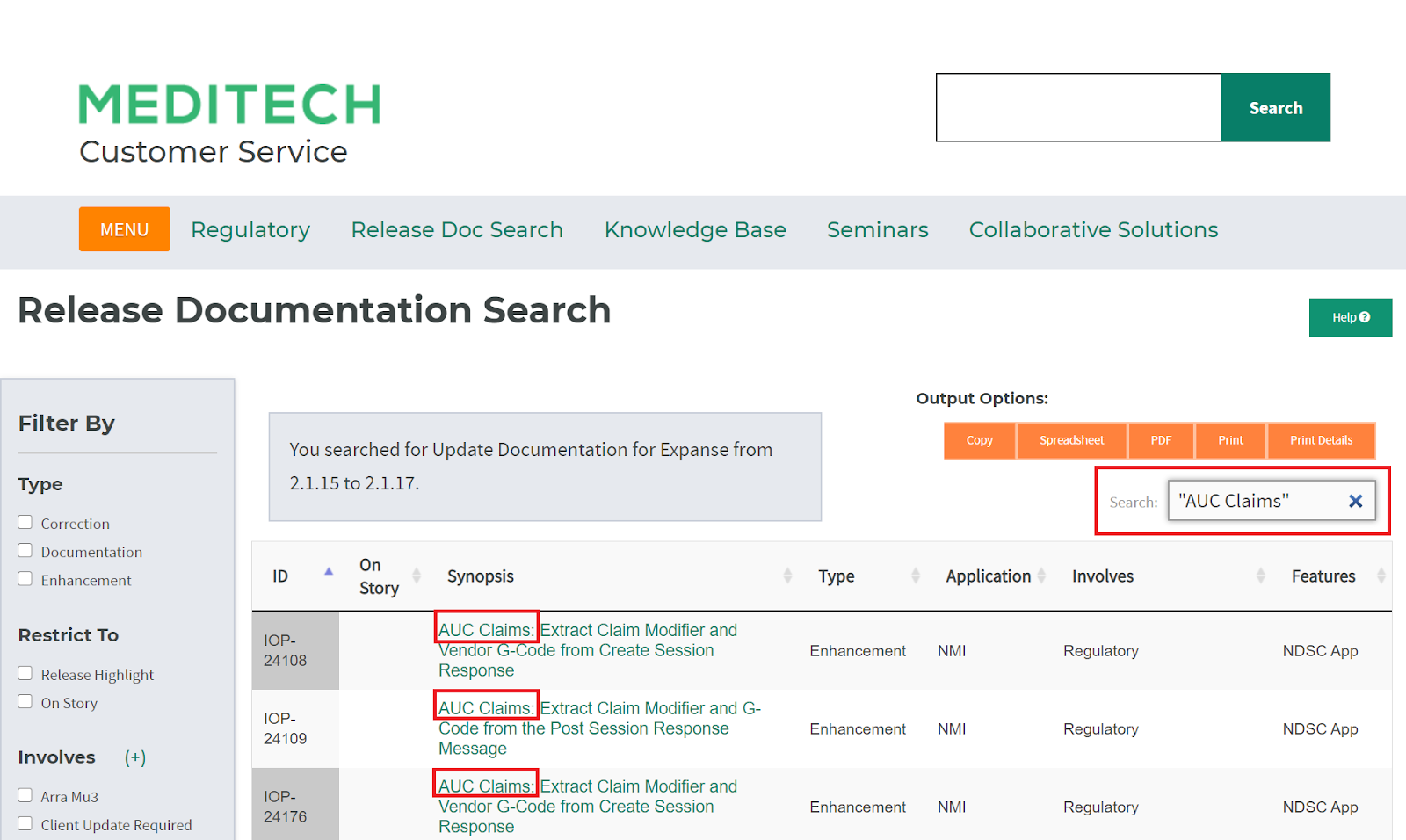Check the Enhancement type filter

tap(25, 579)
